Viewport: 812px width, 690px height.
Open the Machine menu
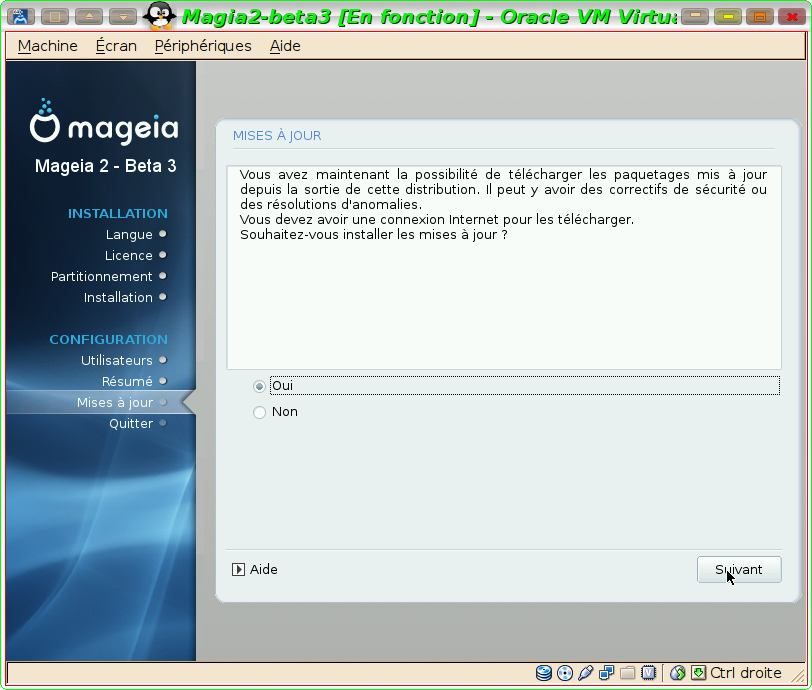click(48, 46)
